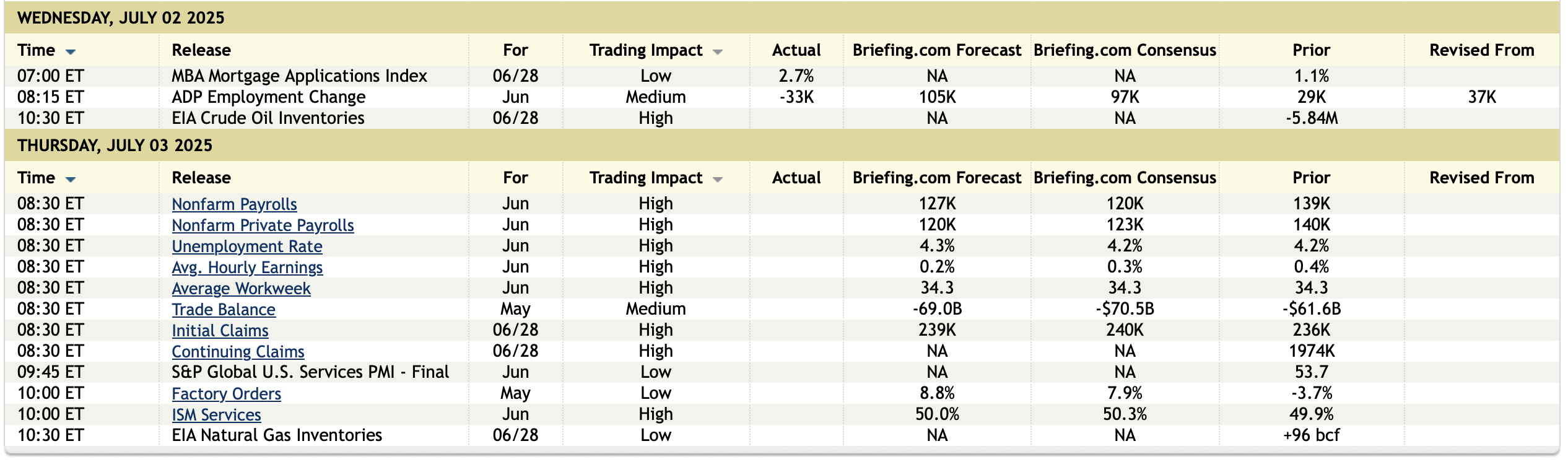Image resolution: width=1568 pixels, height=467 pixels.
Task: Click the Wednesday Briefing.com Consensus column header
Action: pos(1125,50)
